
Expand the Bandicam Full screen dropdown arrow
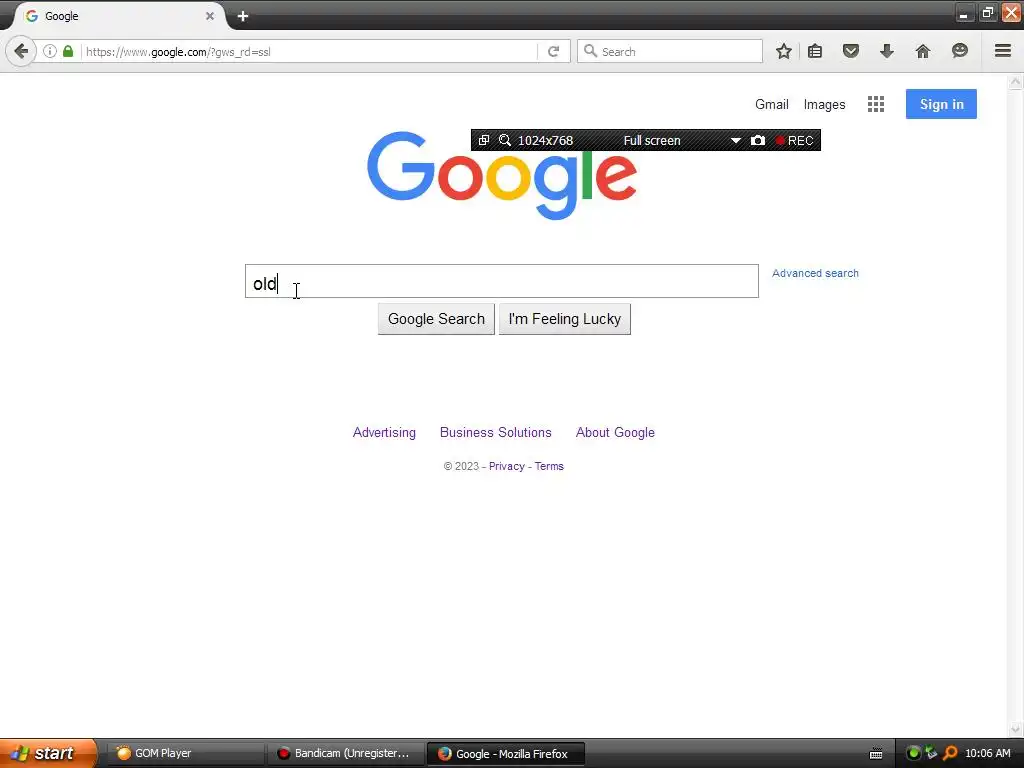pos(735,140)
